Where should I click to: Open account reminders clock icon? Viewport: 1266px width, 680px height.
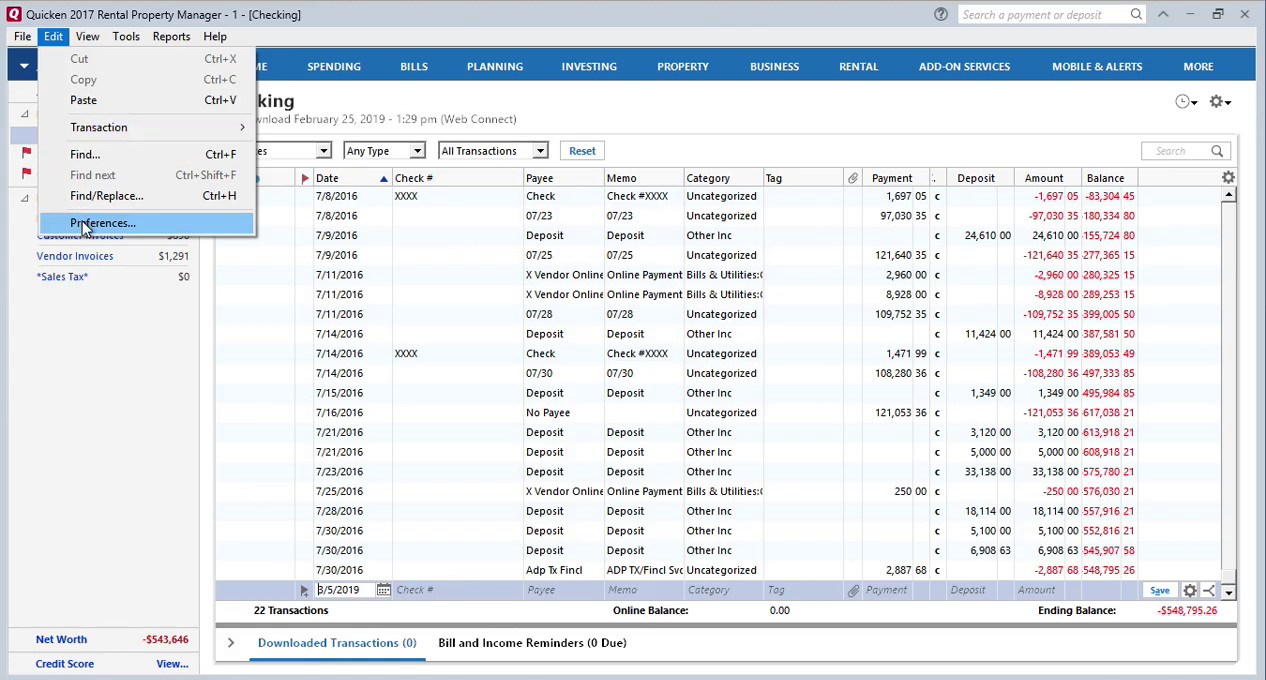pyautogui.click(x=1185, y=101)
